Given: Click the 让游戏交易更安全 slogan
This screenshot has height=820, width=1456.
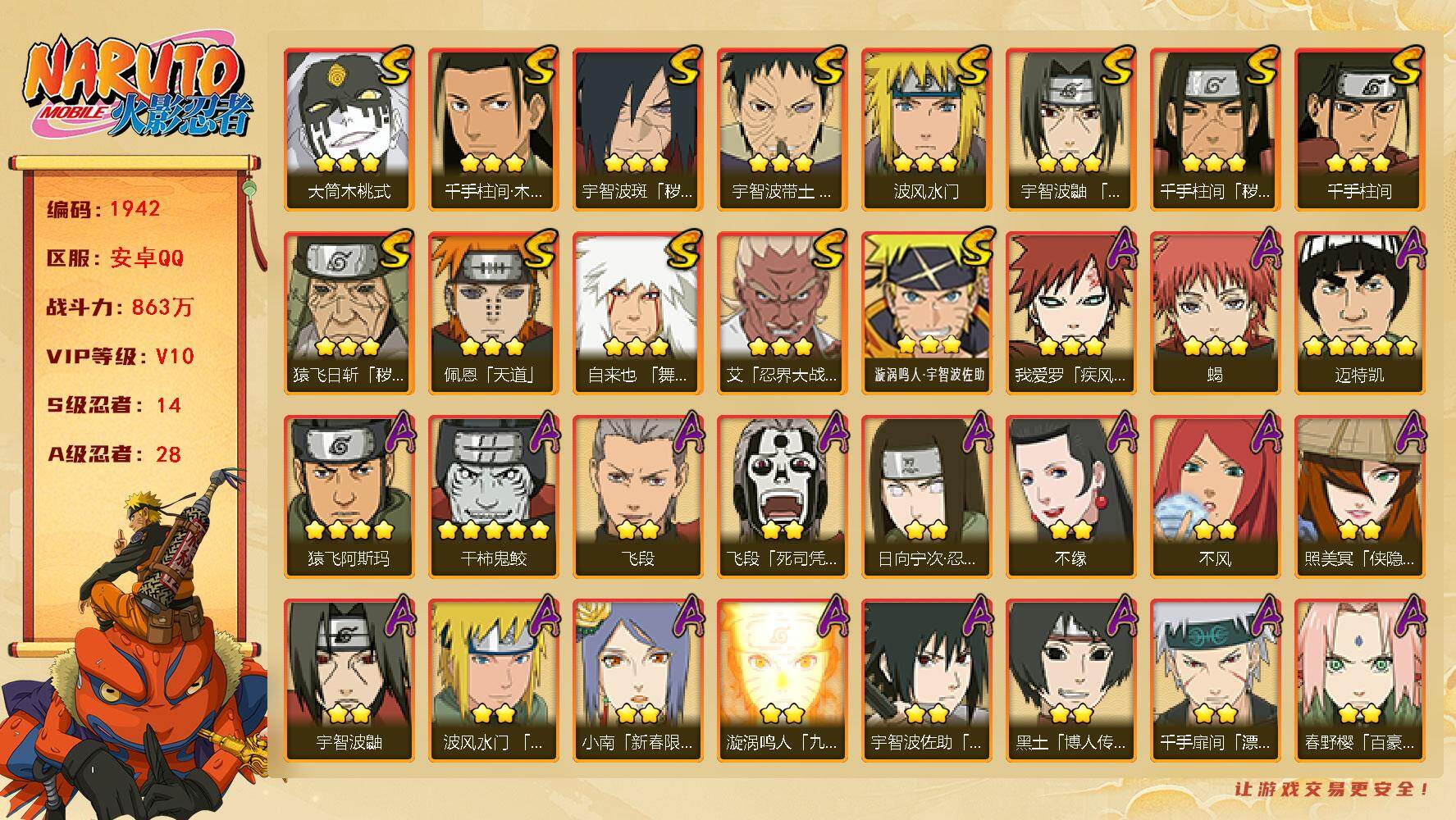Looking at the screenshot, I should [1333, 789].
